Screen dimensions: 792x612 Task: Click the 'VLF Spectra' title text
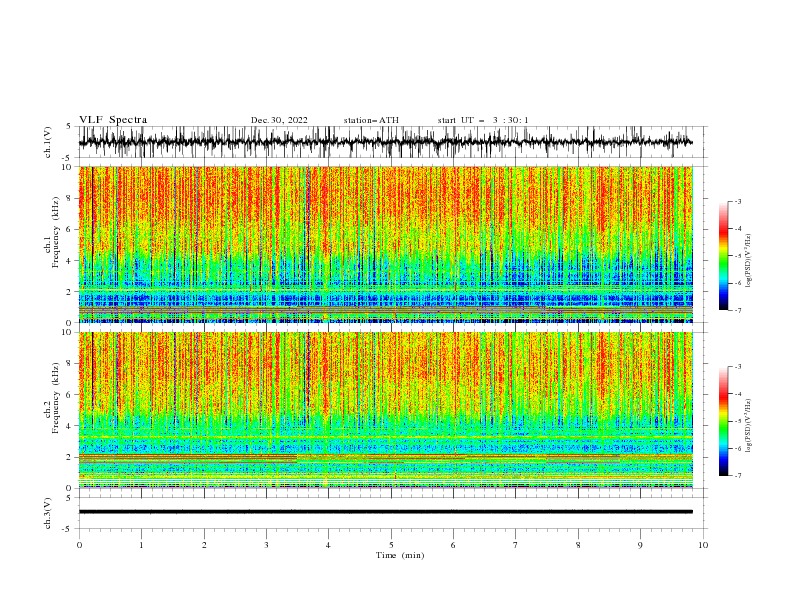(113, 120)
